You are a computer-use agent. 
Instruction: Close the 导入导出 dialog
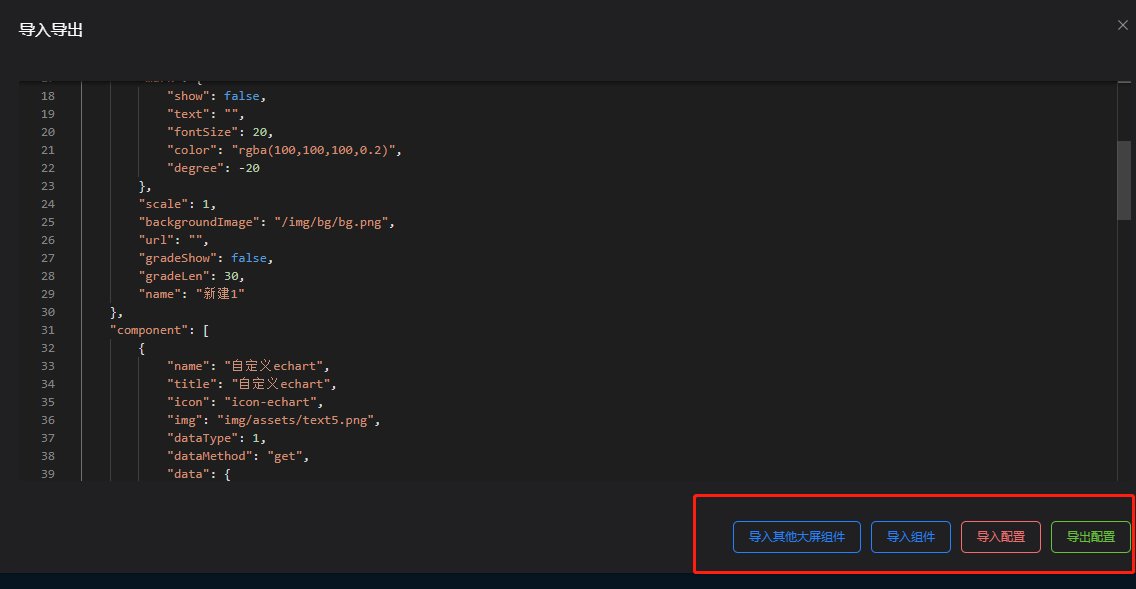pyautogui.click(x=1123, y=25)
